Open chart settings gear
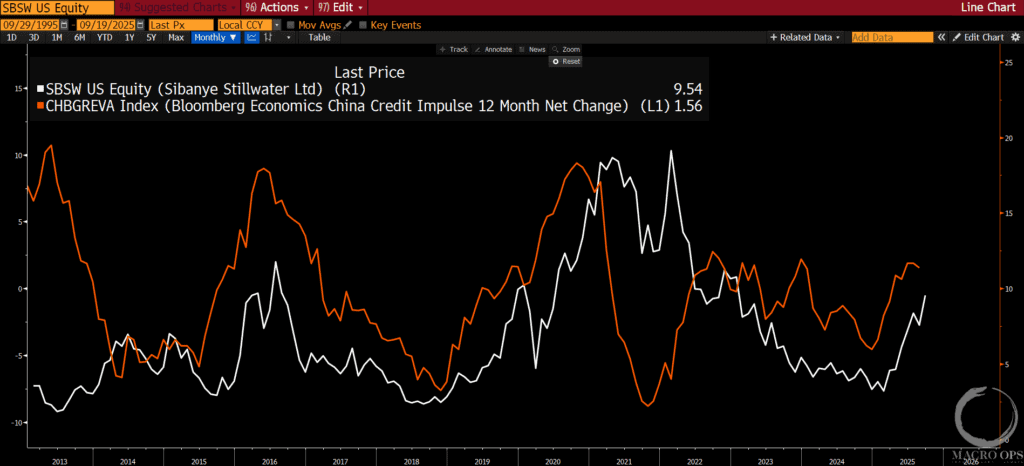The width and height of the screenshot is (1024, 466). pos(1016,37)
